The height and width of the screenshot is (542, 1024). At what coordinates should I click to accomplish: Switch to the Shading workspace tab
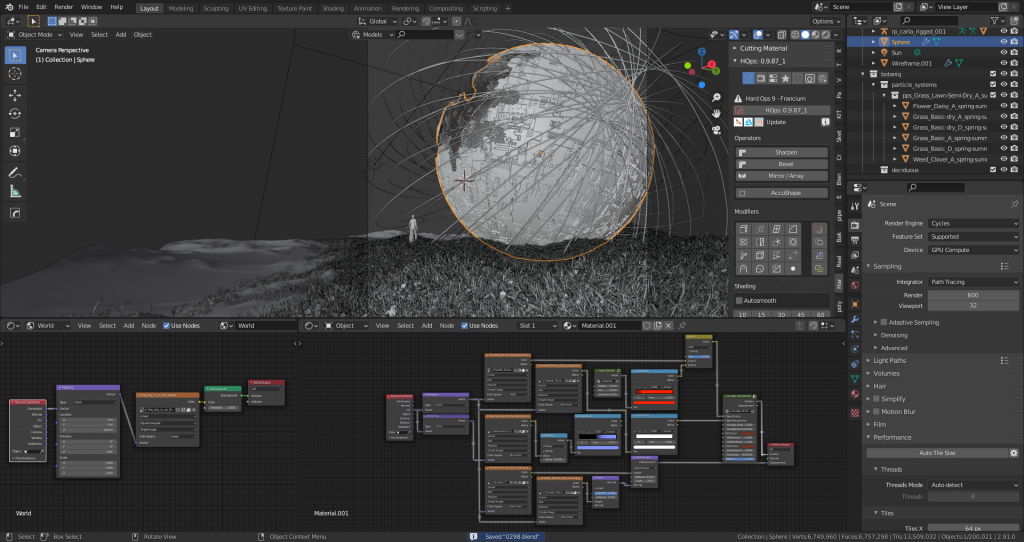[332, 7]
